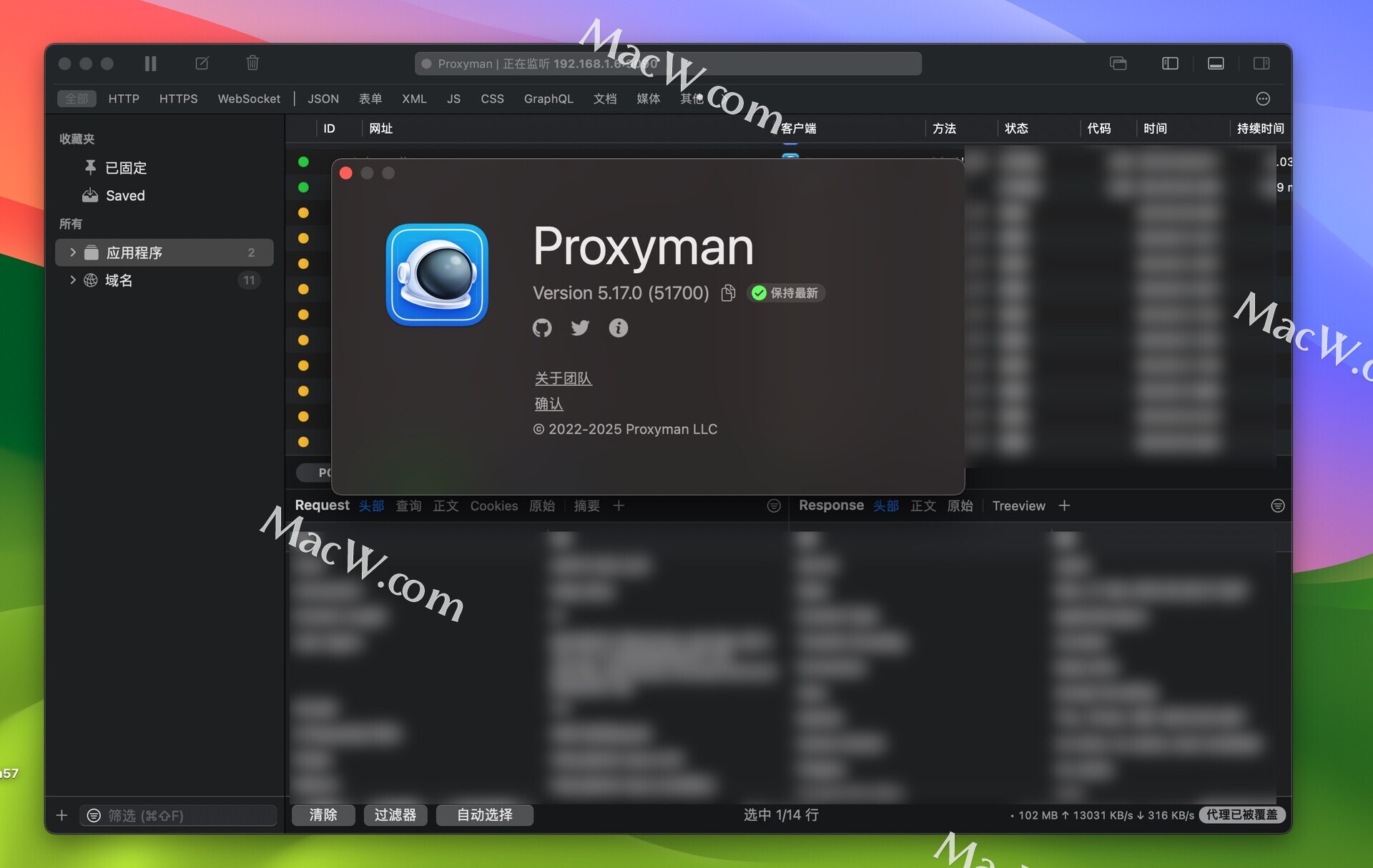Switch Request view to Cookies tab

pos(493,505)
